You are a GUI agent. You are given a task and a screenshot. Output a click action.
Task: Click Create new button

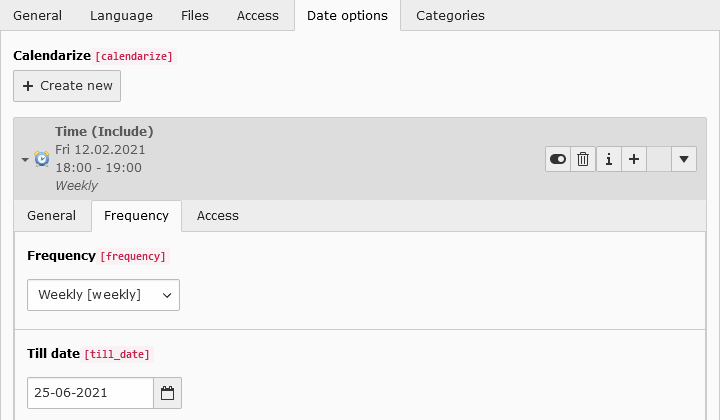tap(67, 86)
